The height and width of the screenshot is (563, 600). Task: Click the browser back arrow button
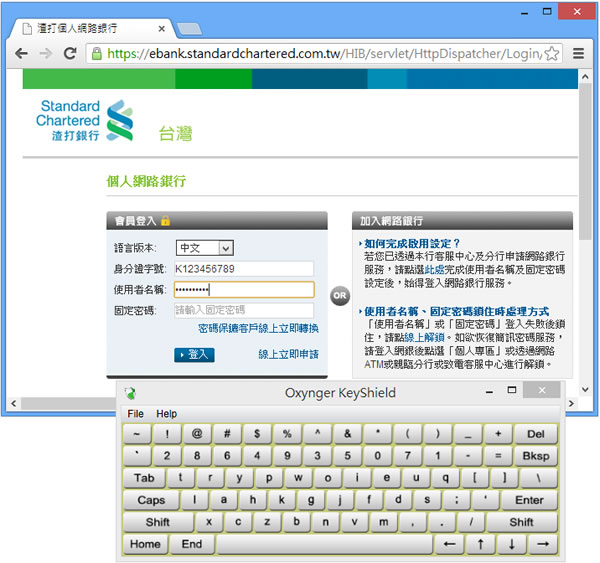21,53
